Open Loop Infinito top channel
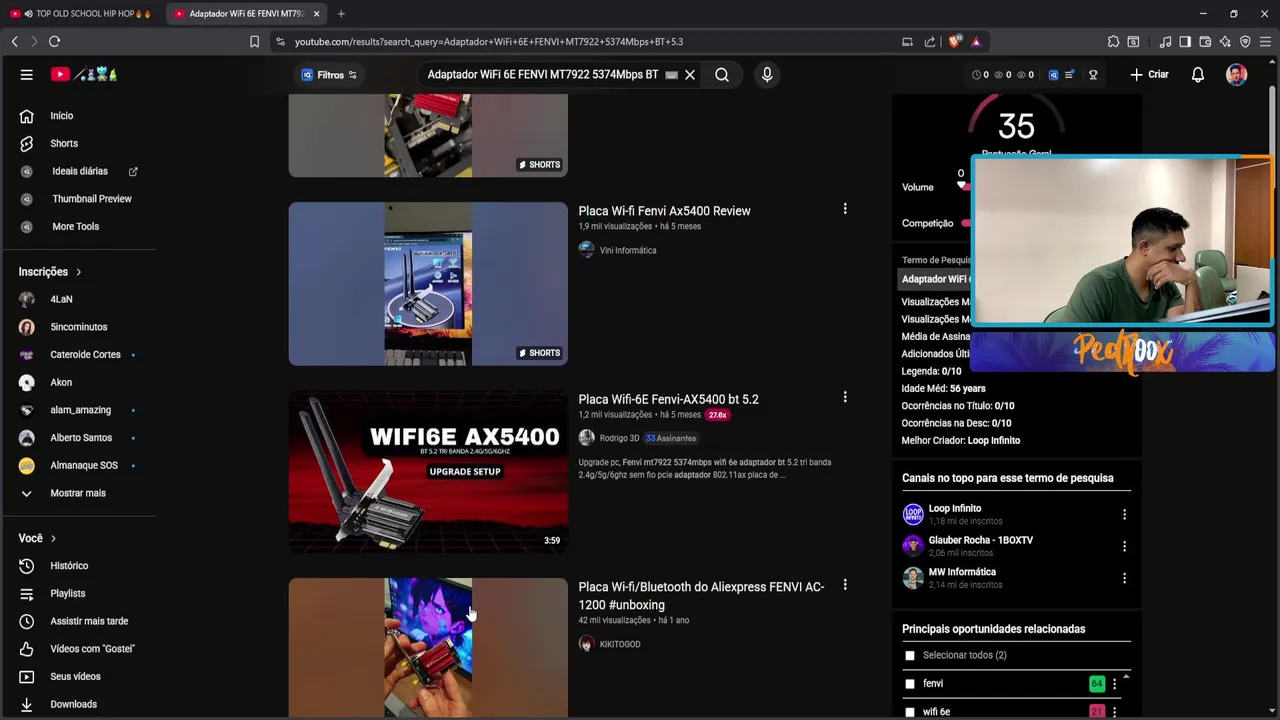The width and height of the screenshot is (1280, 720). [955, 508]
